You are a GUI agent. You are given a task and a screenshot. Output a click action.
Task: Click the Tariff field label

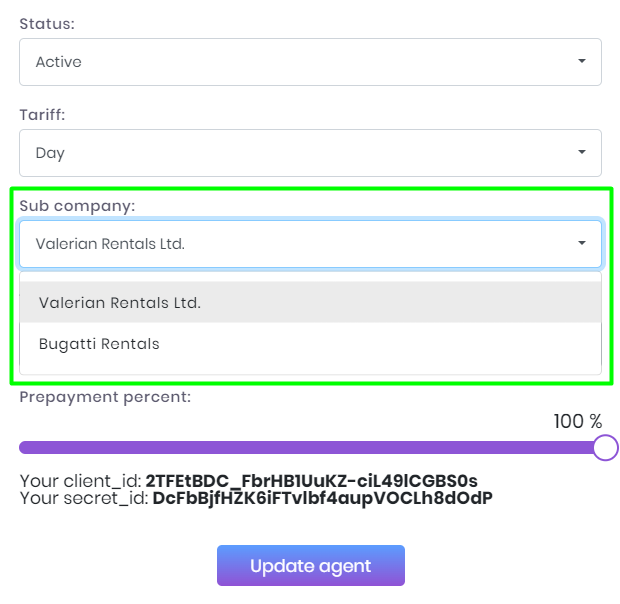[x=42, y=115]
